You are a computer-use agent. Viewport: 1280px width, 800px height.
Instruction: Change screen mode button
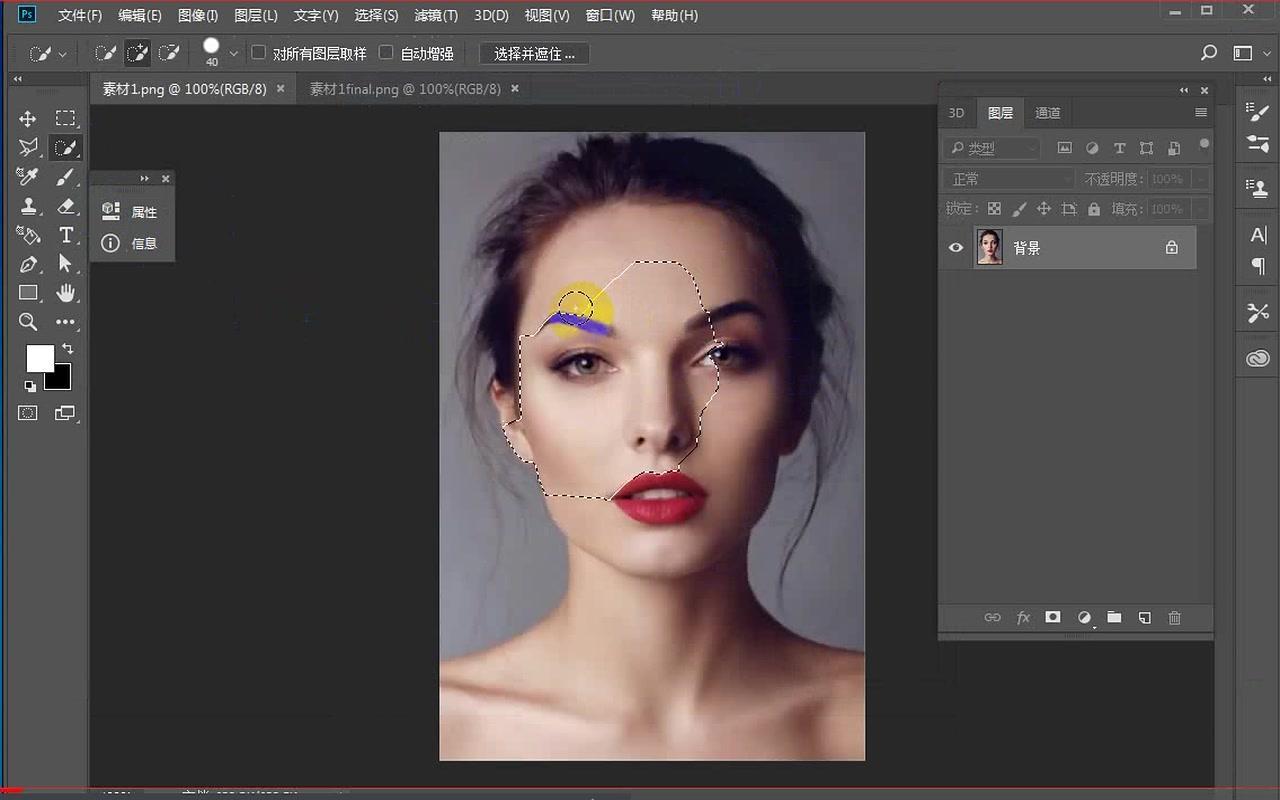coord(65,413)
